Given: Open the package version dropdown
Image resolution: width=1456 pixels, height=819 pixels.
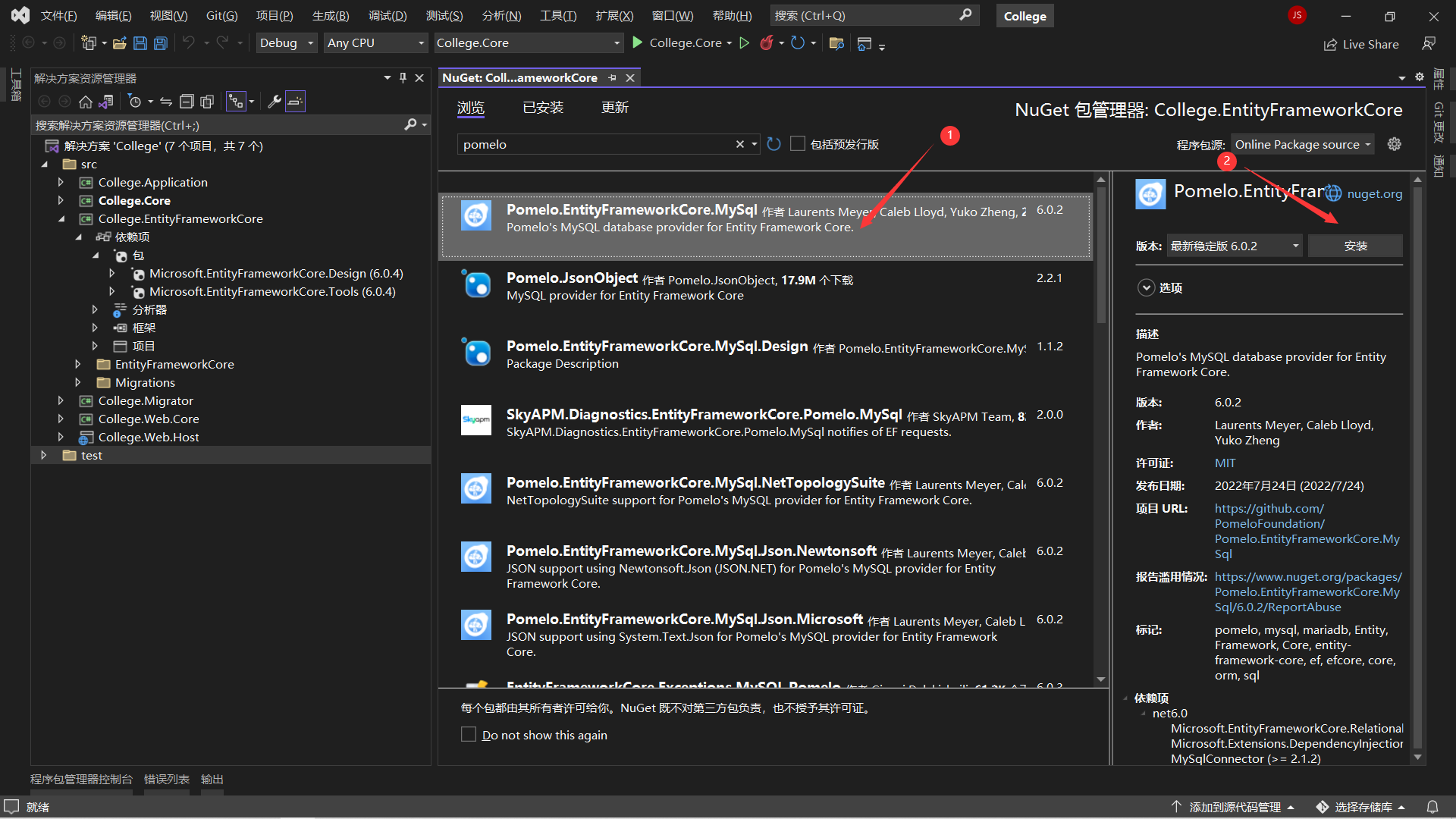Looking at the screenshot, I should pyautogui.click(x=1234, y=246).
